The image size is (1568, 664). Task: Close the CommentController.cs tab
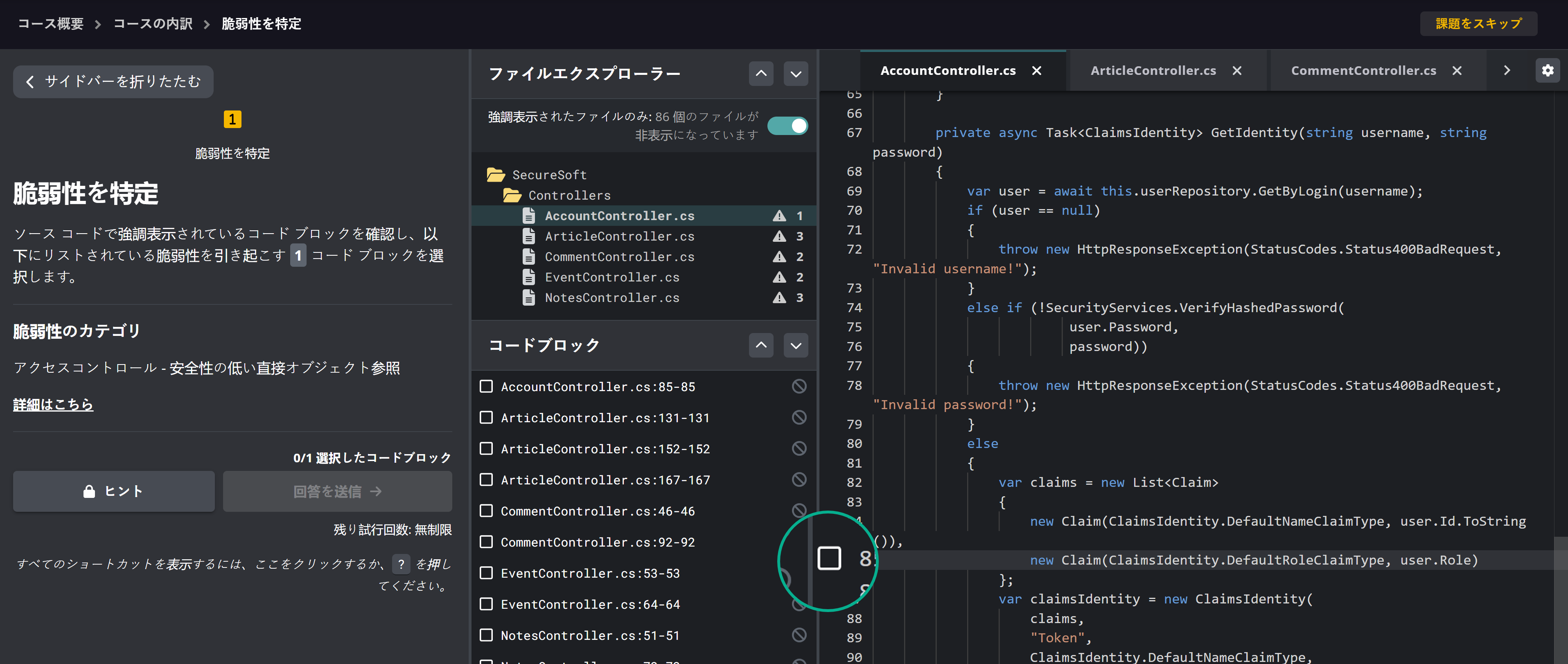point(1457,71)
